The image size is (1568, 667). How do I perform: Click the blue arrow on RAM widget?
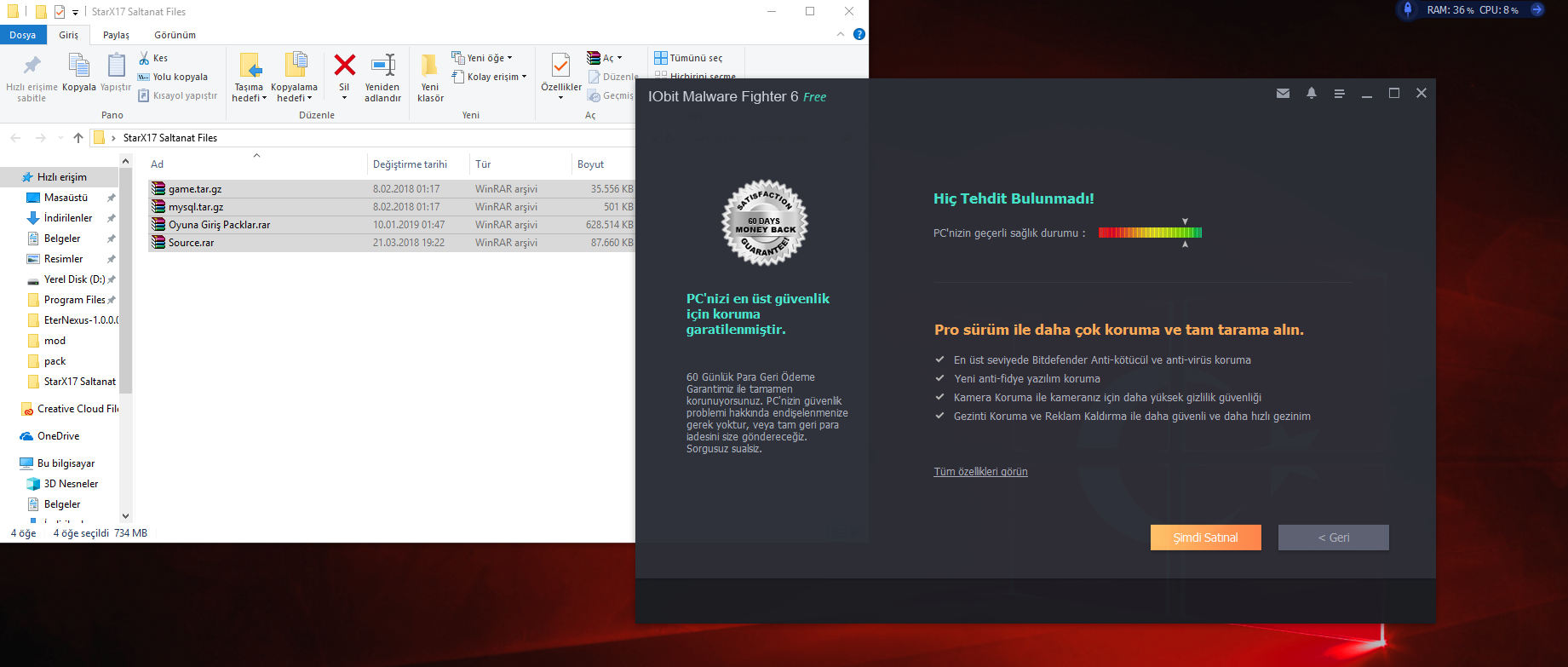click(1536, 10)
